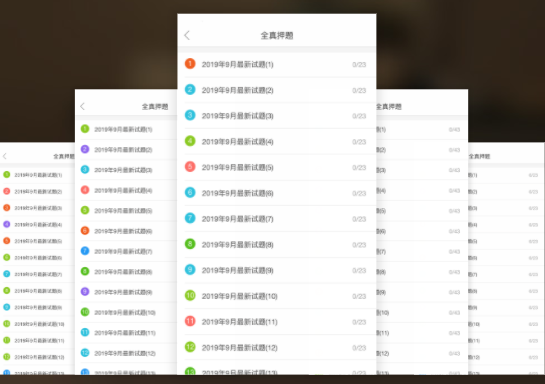Open 2019年9月最新试题(12) on second-left screen
The height and width of the screenshot is (384, 545).
126,353
